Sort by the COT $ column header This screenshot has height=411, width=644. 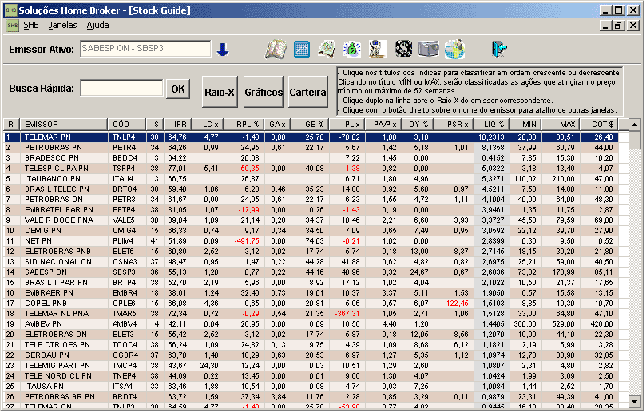point(599,124)
